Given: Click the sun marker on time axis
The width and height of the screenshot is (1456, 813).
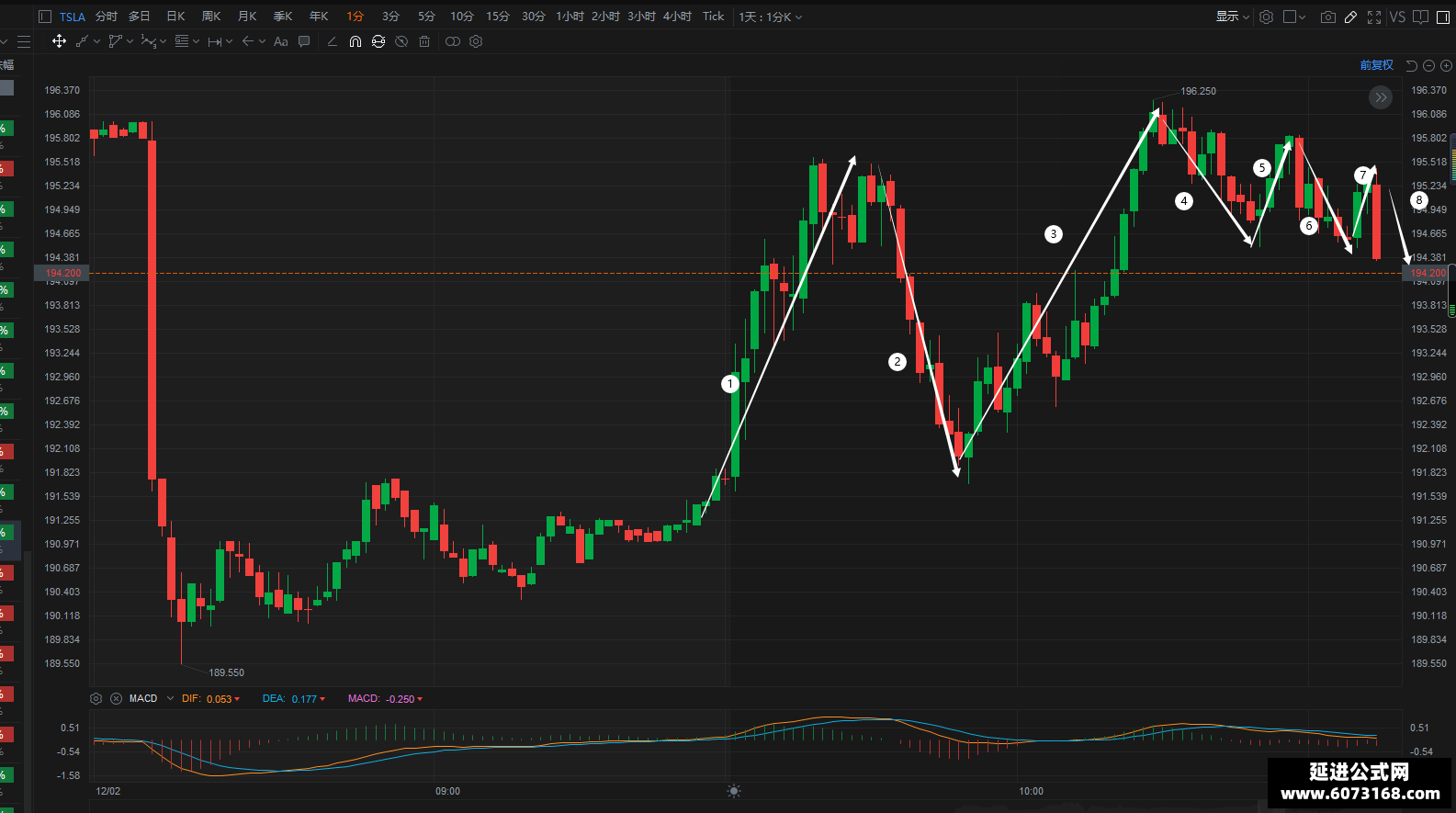Looking at the screenshot, I should point(733,791).
